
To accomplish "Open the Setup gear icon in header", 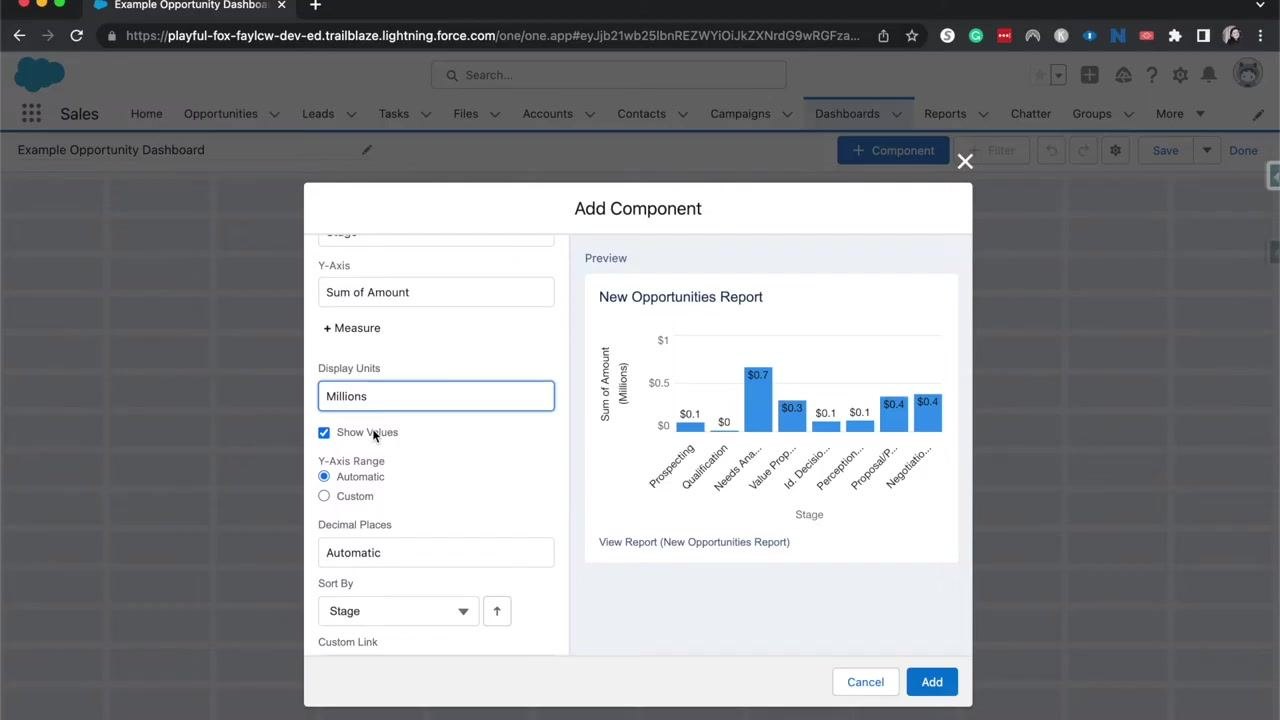I will (x=1180, y=75).
